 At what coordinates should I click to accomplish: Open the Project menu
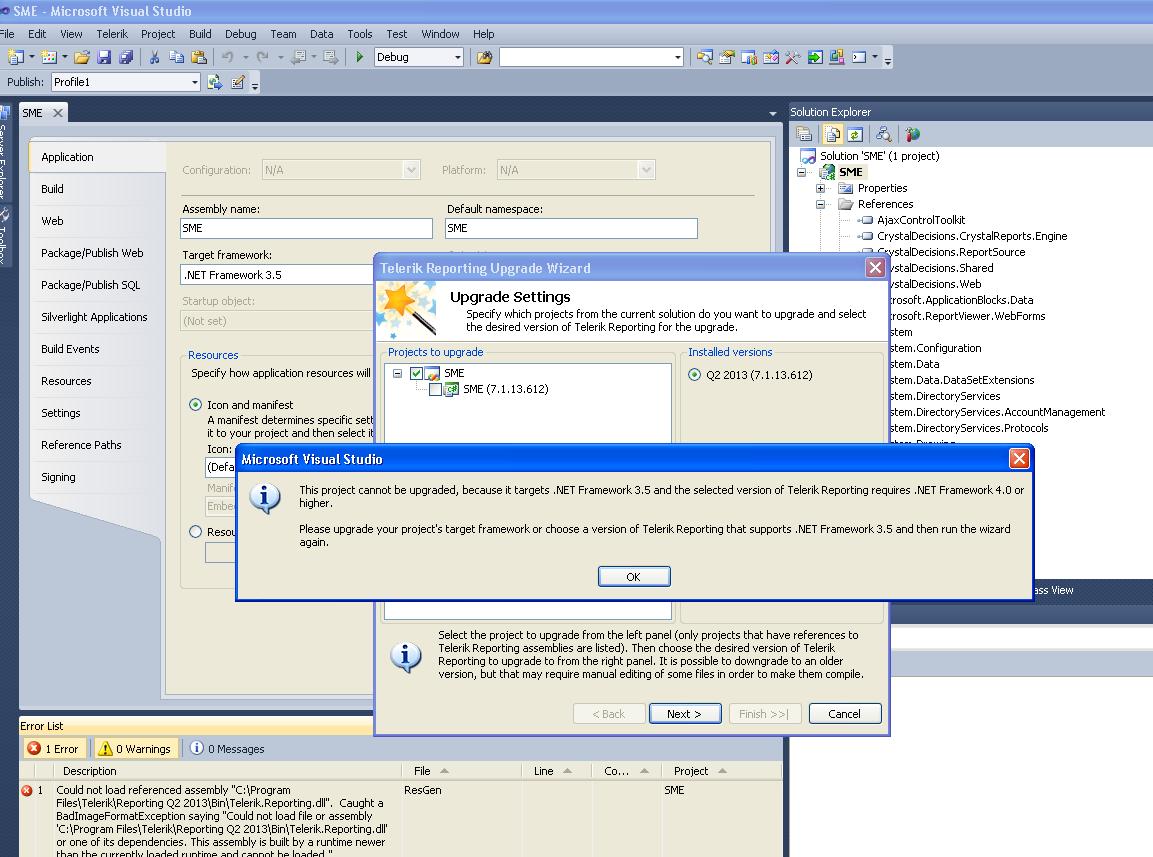point(158,34)
